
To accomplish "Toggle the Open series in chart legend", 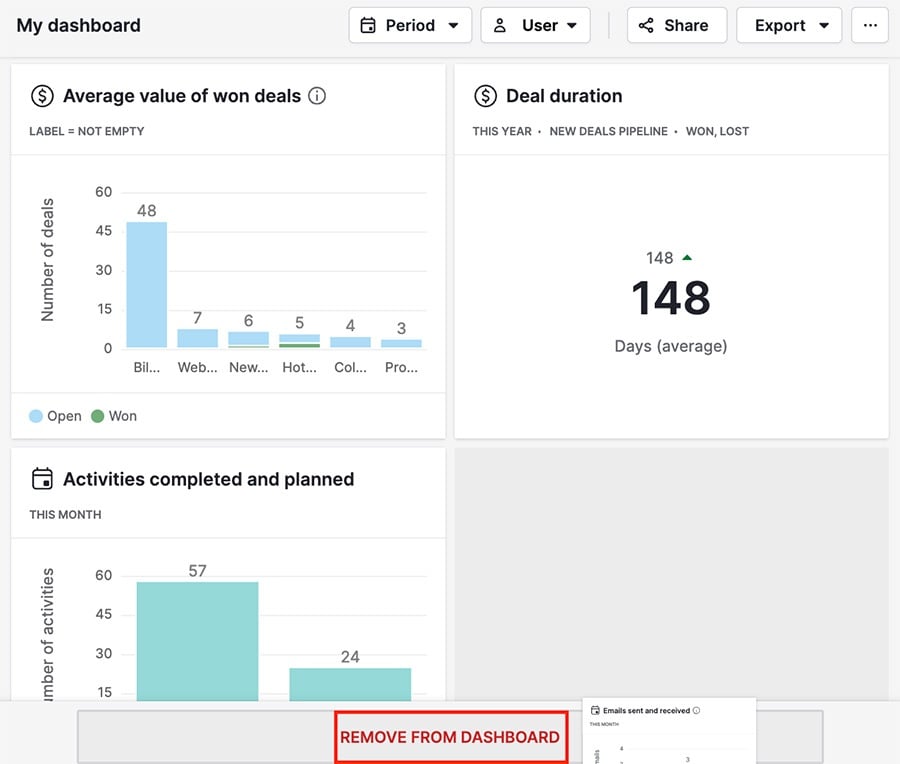I will click(x=56, y=416).
